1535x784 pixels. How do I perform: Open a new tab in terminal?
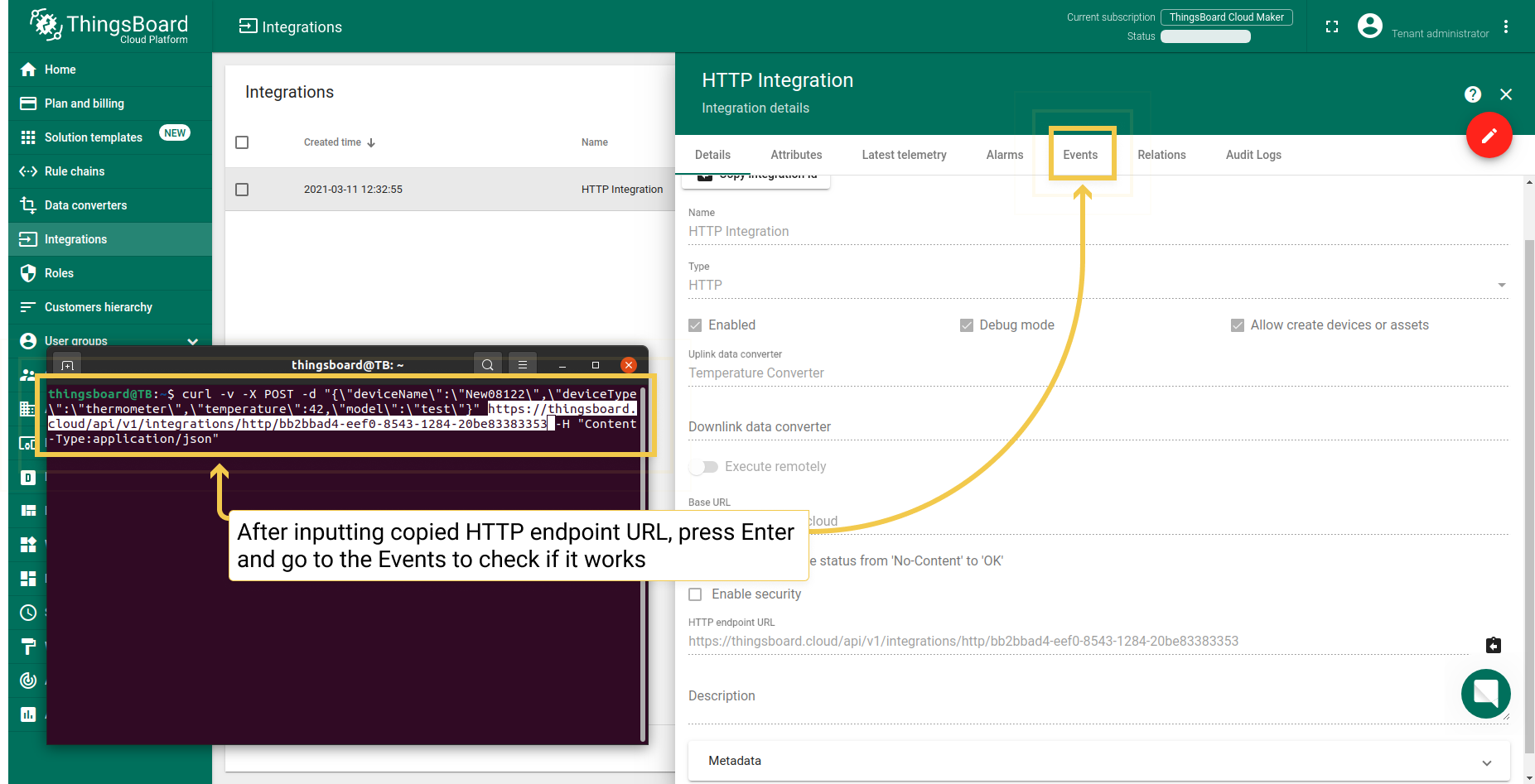(x=68, y=365)
